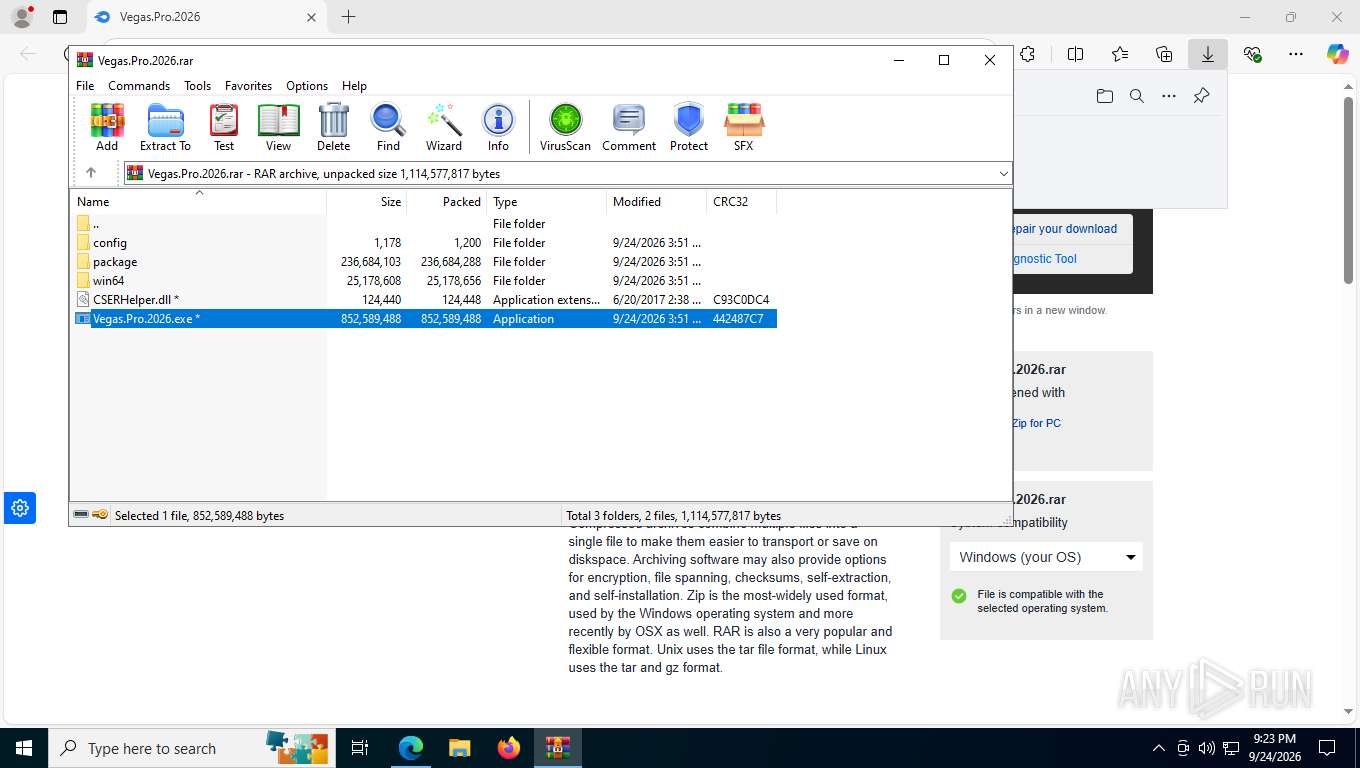Sort files by the CRC32 column
The image size is (1360, 768).
click(x=742, y=201)
